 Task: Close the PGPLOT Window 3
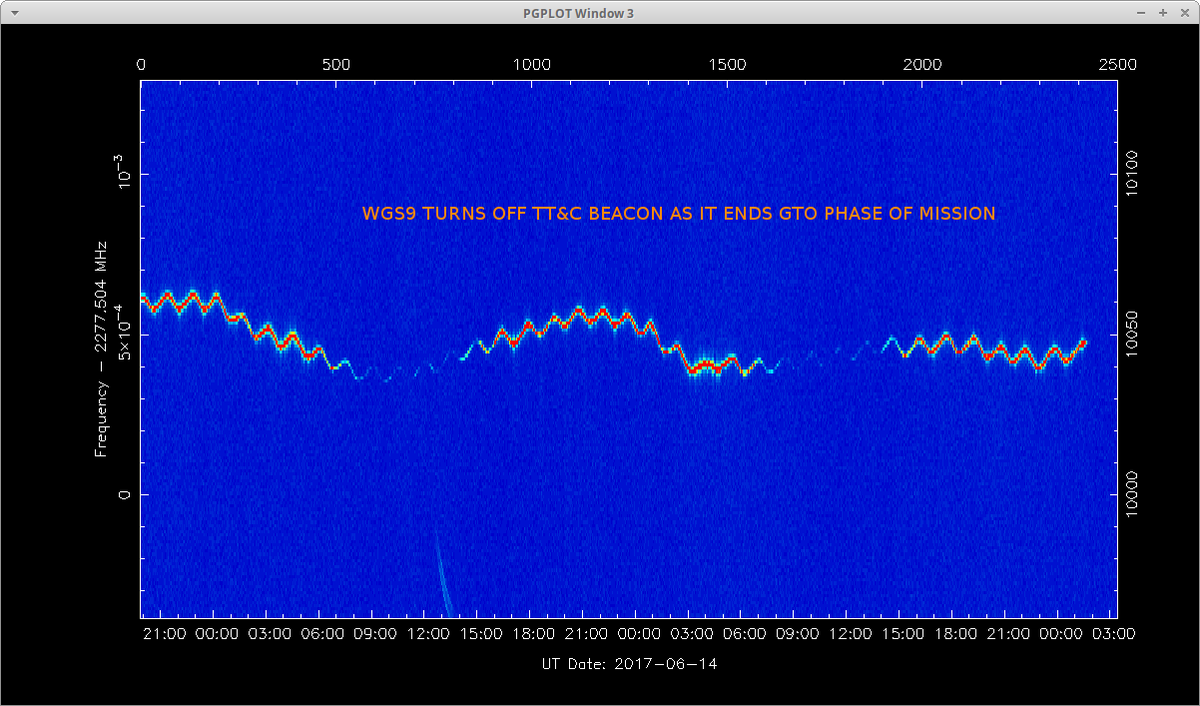click(1183, 13)
